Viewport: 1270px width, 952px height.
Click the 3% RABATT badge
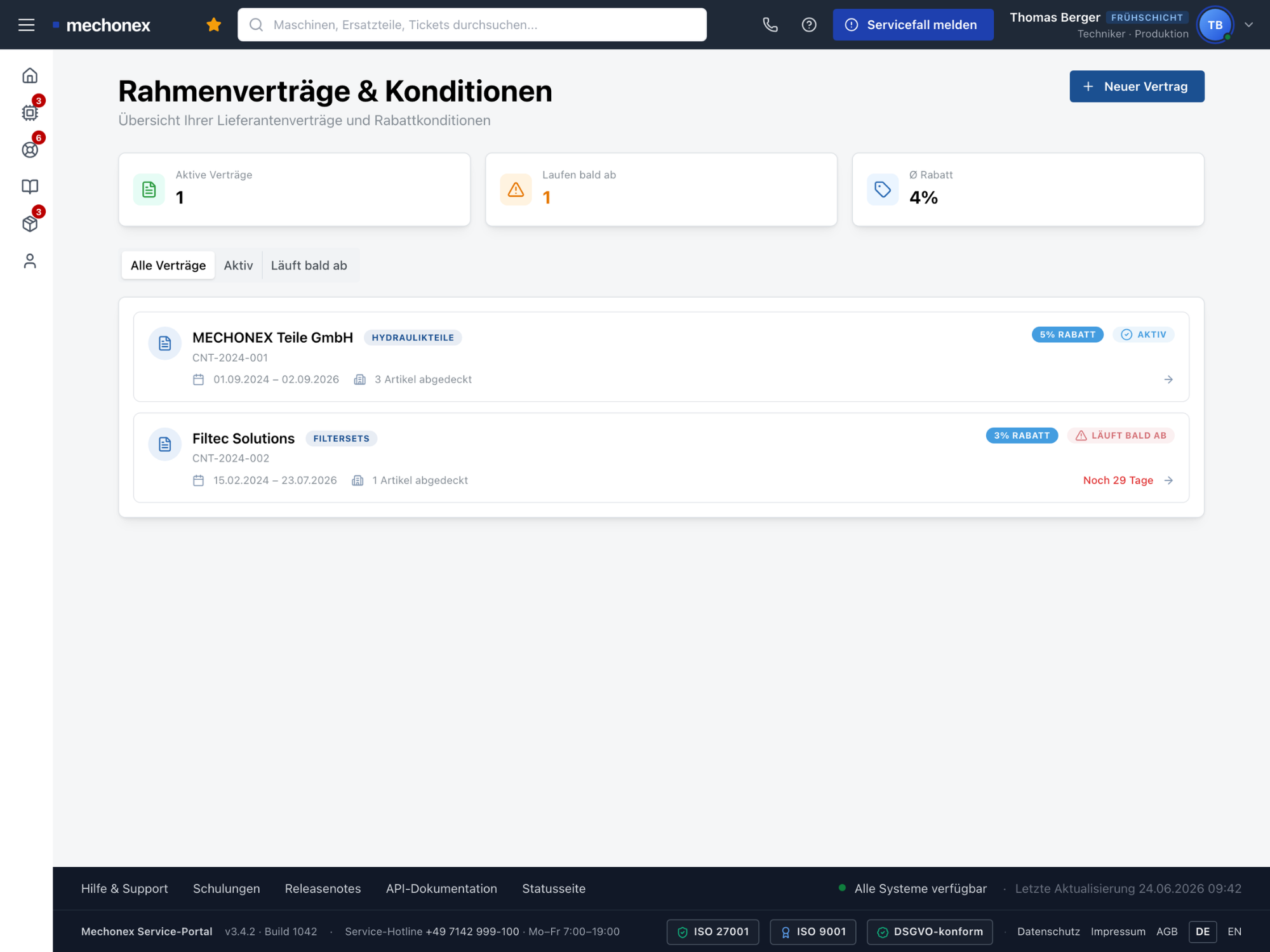tap(1022, 435)
